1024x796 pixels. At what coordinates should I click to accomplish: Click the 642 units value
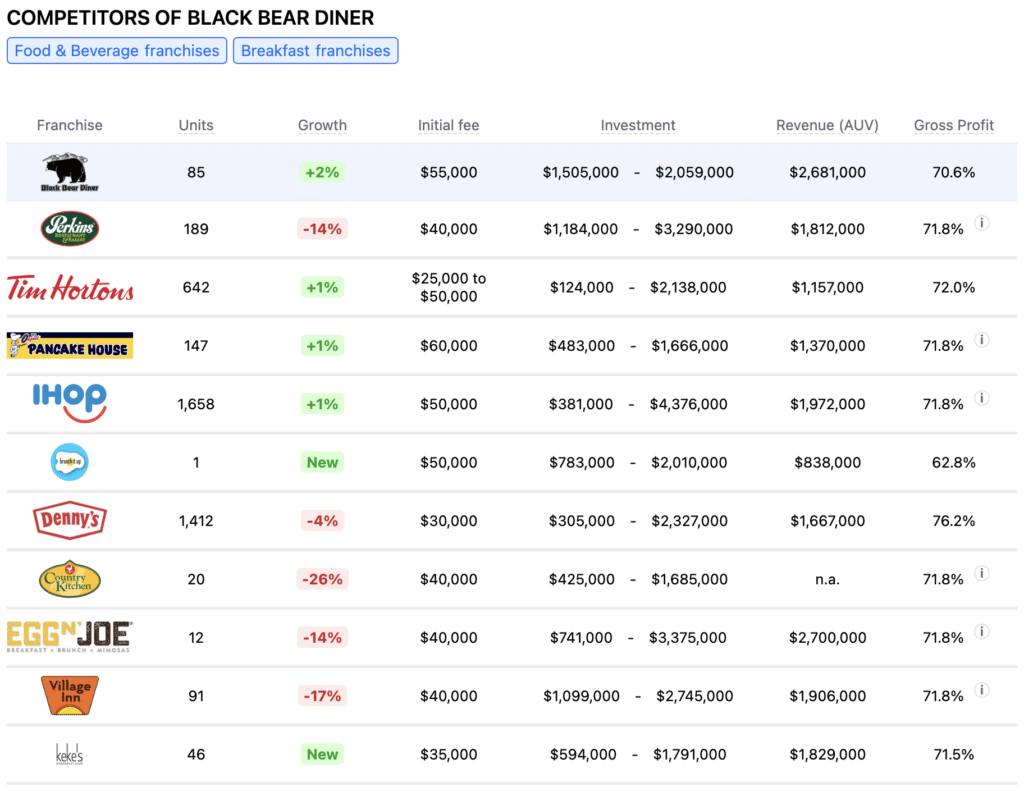coord(196,287)
